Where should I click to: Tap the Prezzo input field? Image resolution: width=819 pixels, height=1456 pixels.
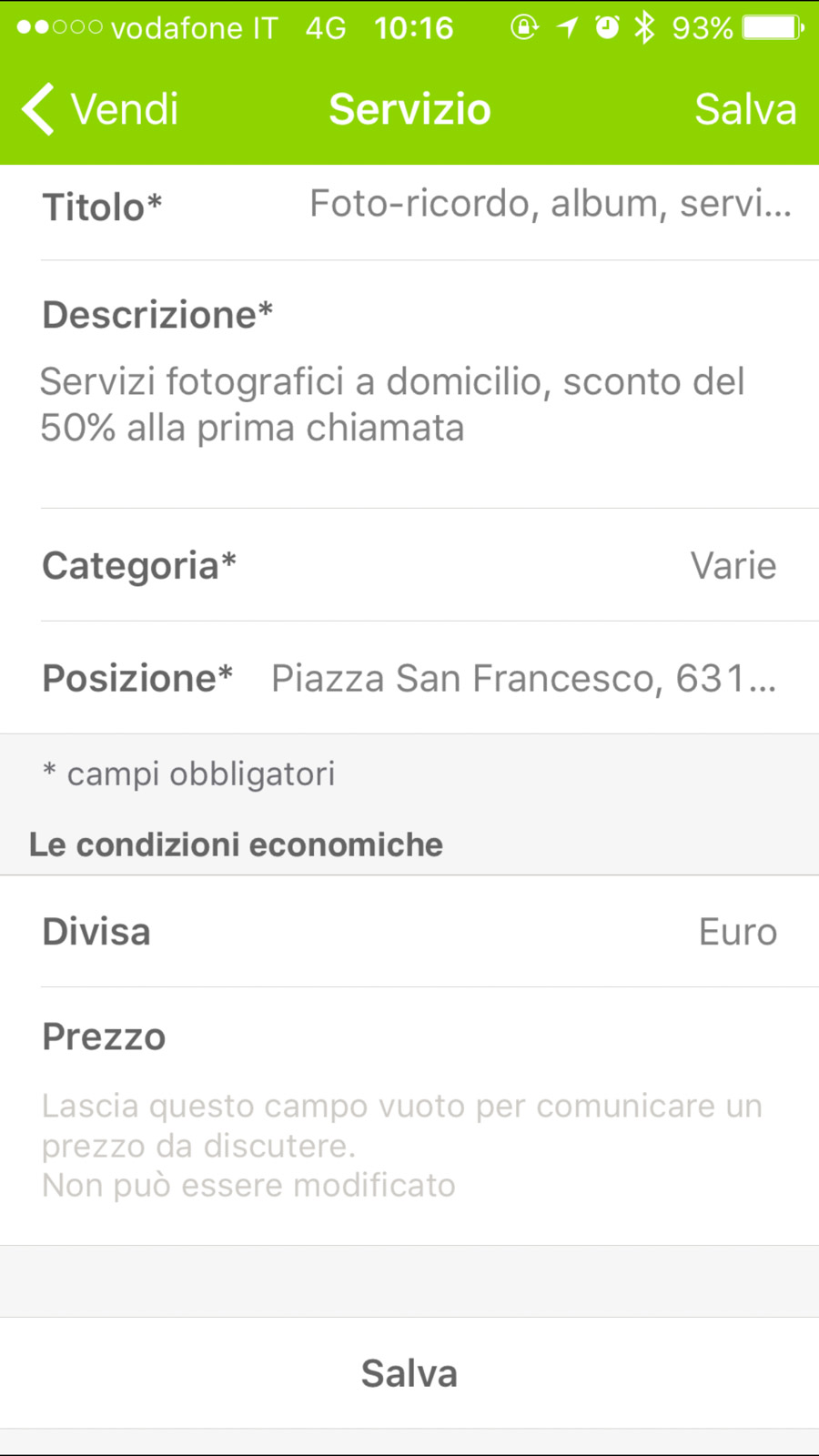click(x=402, y=1145)
